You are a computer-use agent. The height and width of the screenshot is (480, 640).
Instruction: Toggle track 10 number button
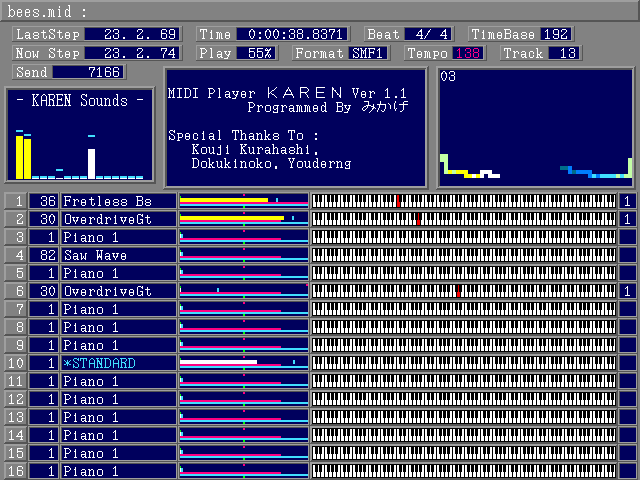click(16, 363)
